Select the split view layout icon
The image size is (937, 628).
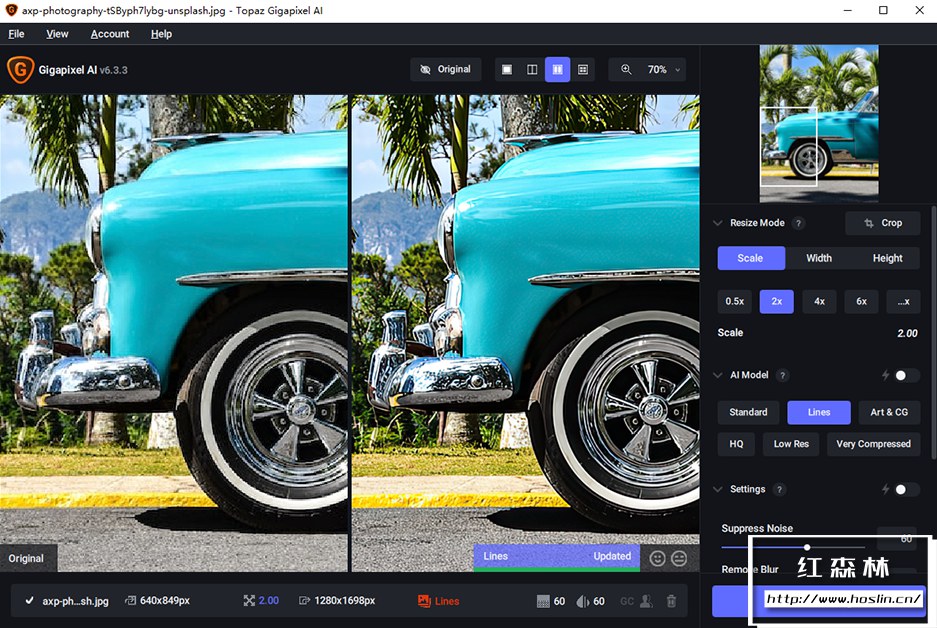tap(532, 70)
